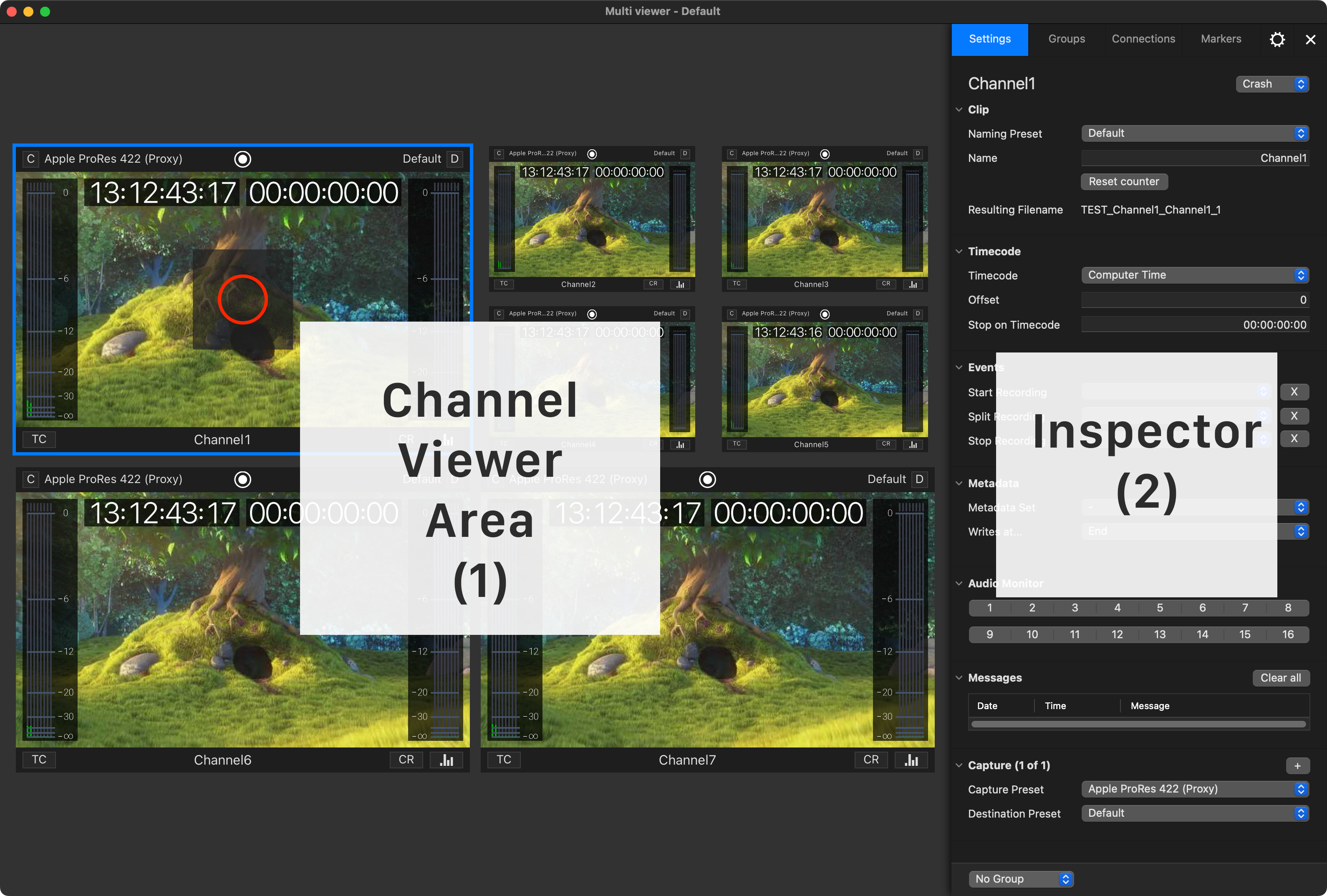Click the CR button on Channel6
Screen dimensions: 1327x896
pos(406,760)
